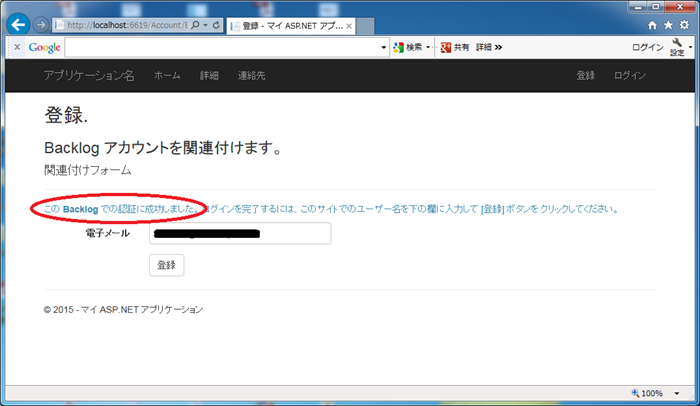700x406 pixels.
Task: Go back with the browser back arrow
Action: 18,25
